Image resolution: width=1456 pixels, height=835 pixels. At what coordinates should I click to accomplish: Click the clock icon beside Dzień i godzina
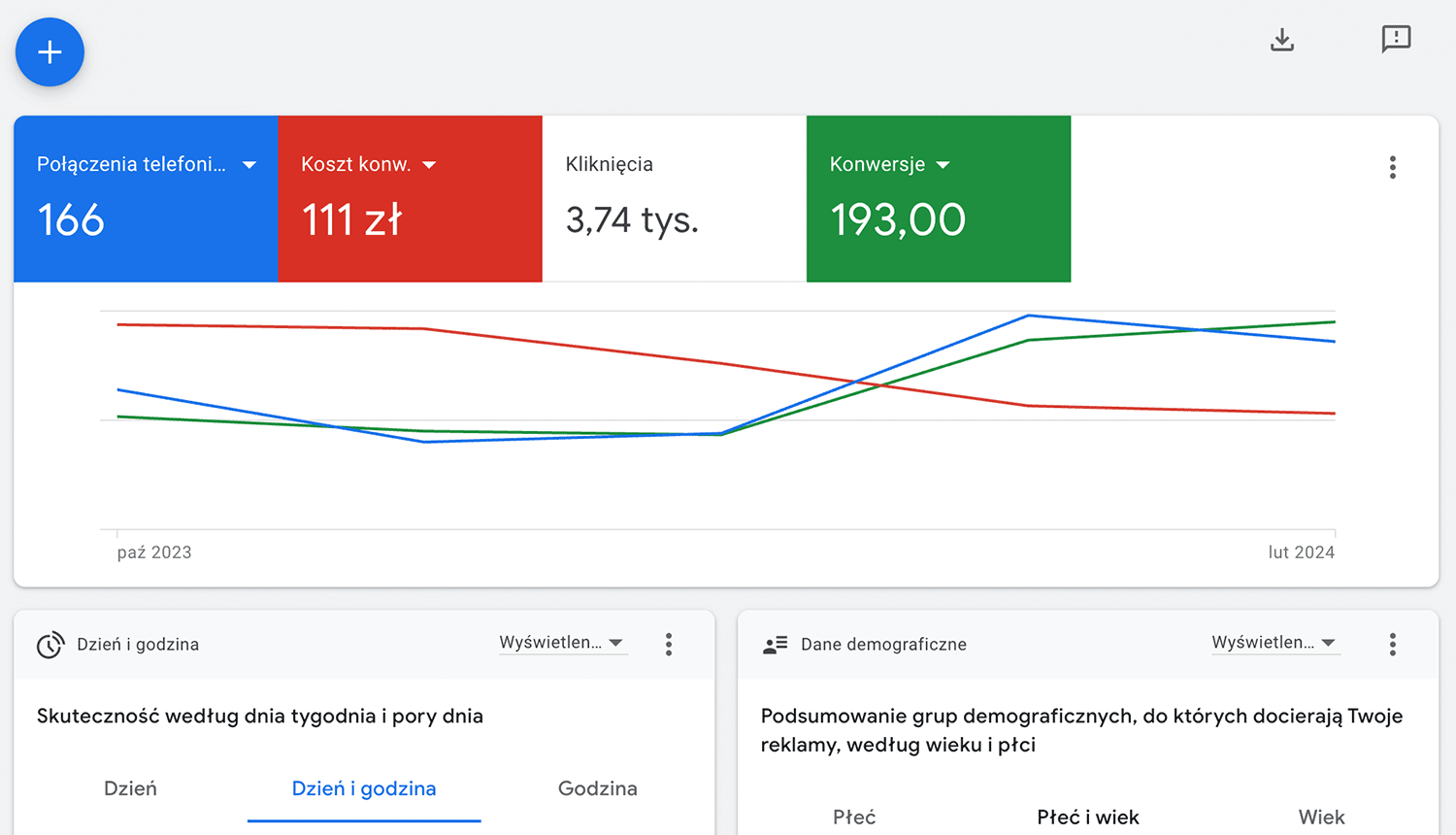50,645
